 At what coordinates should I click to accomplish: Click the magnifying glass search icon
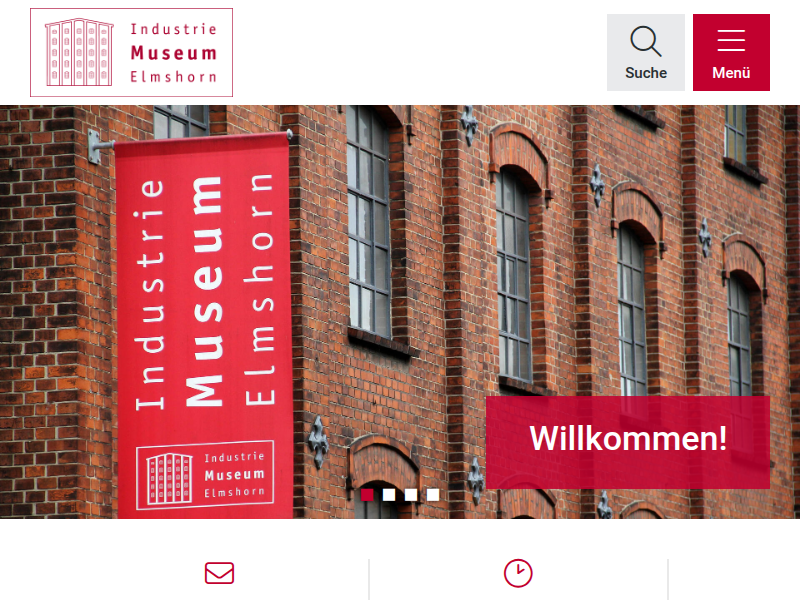(x=646, y=41)
